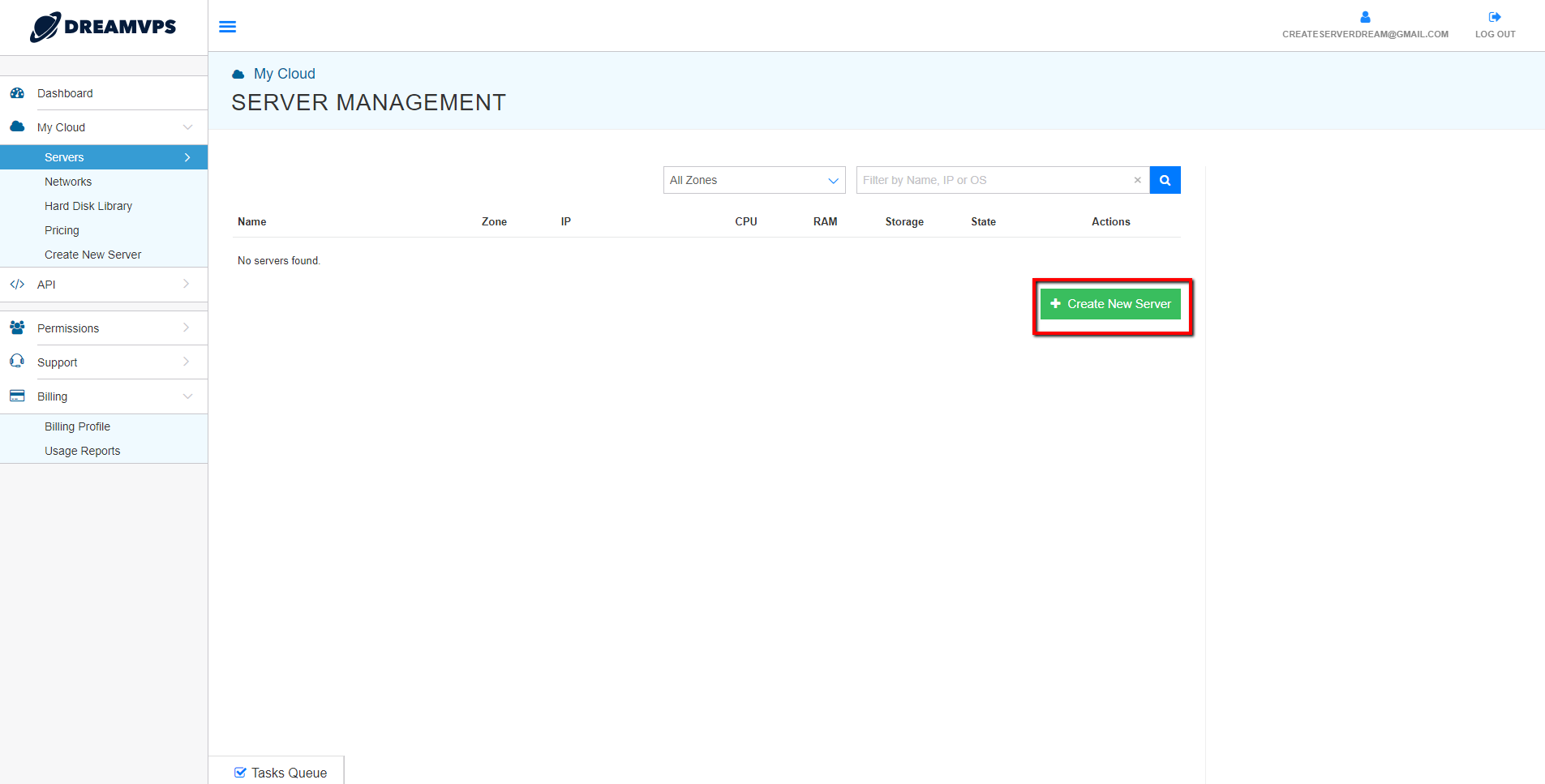Click the log out arrow icon
The height and width of the screenshot is (784, 1545).
[1495, 17]
